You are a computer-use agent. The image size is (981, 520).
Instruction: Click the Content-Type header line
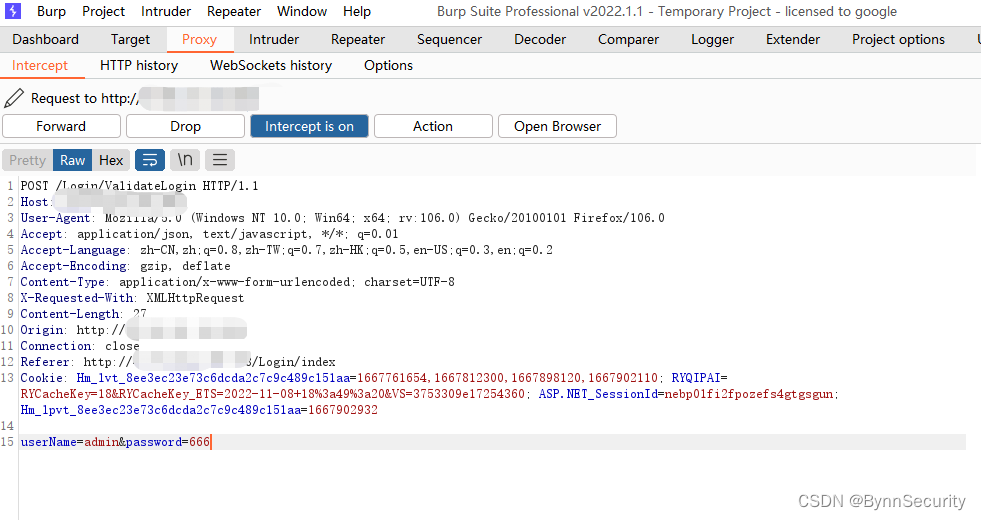click(238, 282)
